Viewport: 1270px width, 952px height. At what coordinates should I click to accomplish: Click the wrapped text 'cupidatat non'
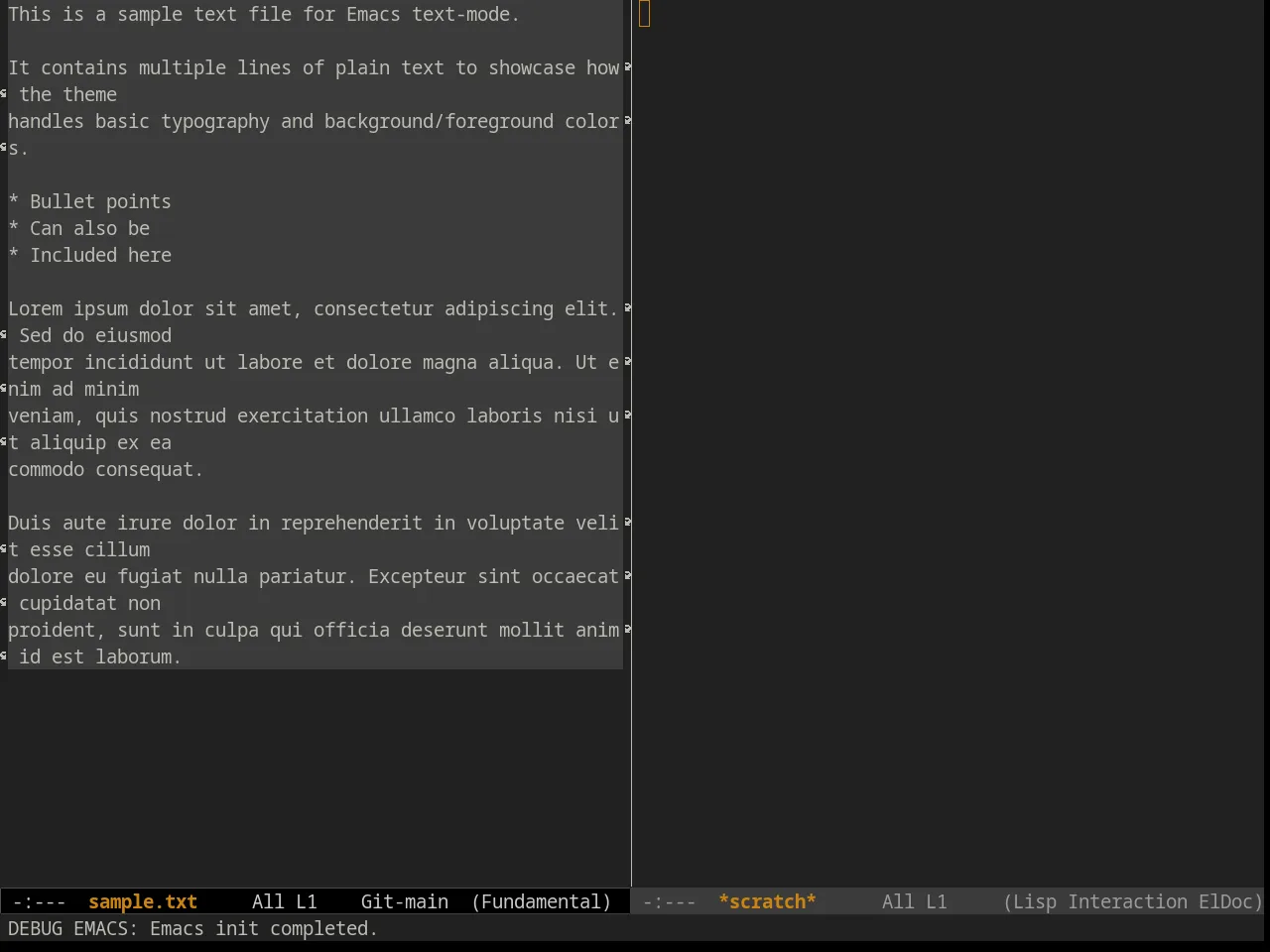coord(89,603)
